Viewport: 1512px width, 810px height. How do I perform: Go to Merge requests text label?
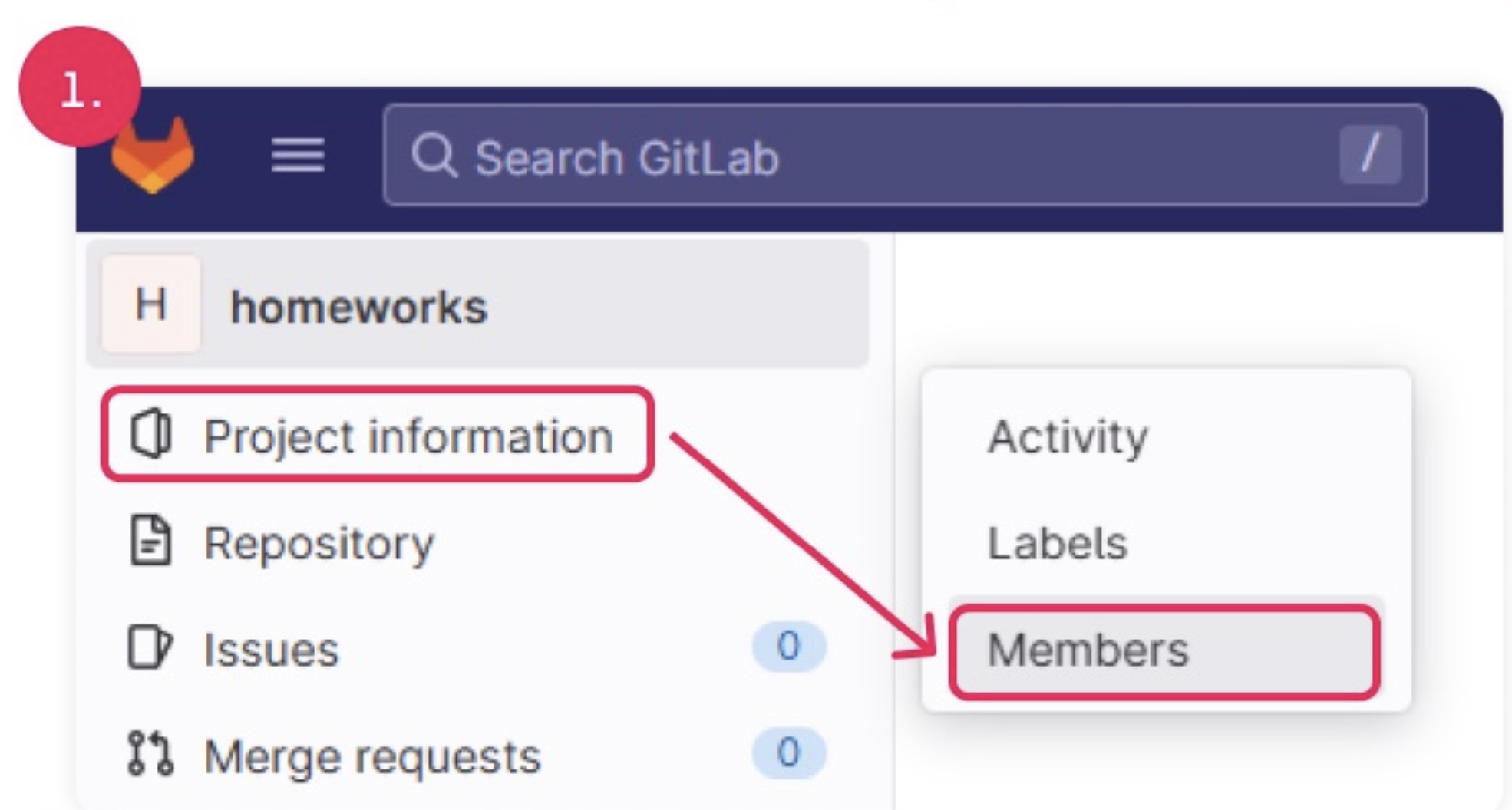coord(372,756)
